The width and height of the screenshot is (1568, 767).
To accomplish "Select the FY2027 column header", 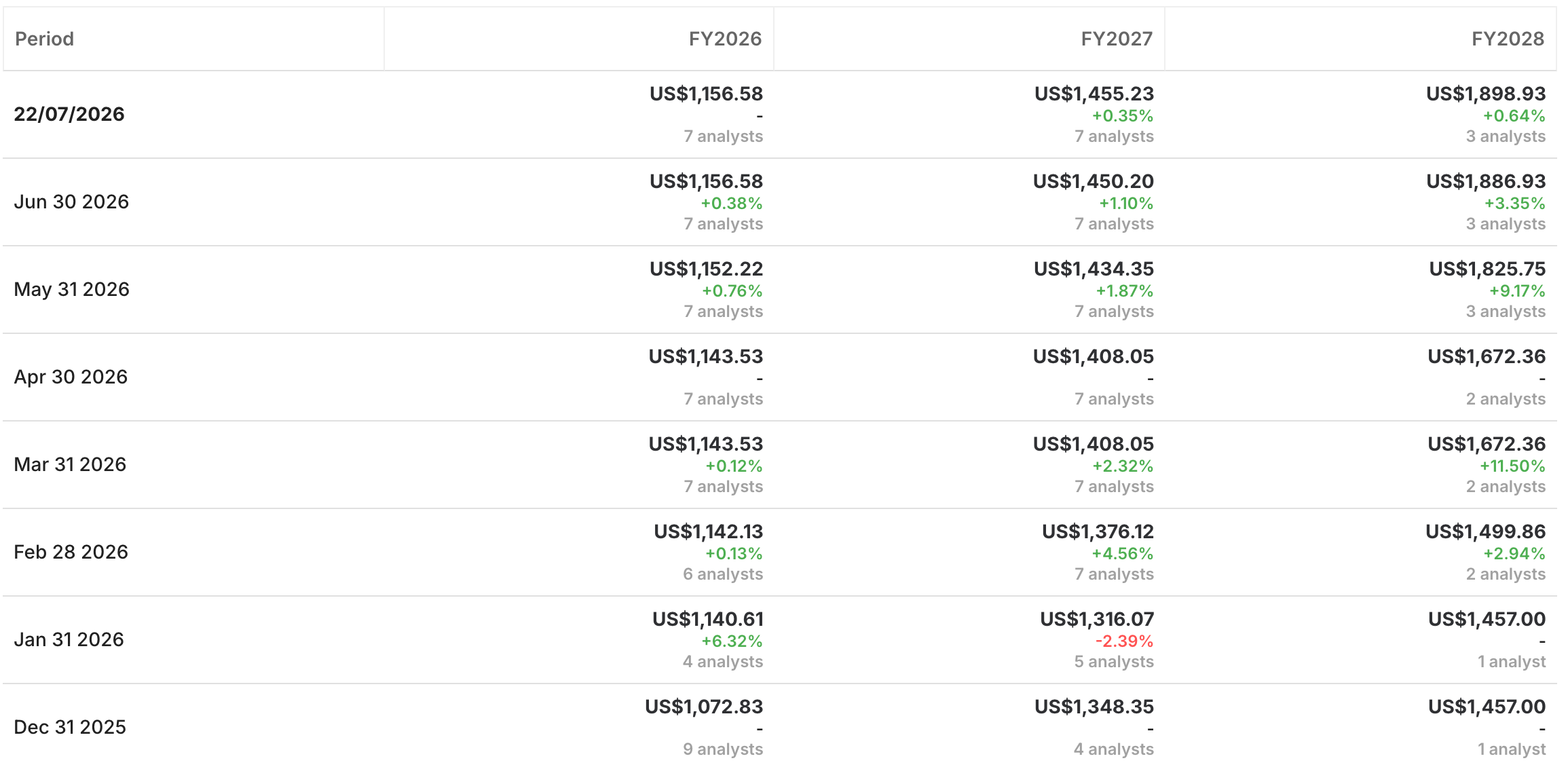I will (1117, 39).
